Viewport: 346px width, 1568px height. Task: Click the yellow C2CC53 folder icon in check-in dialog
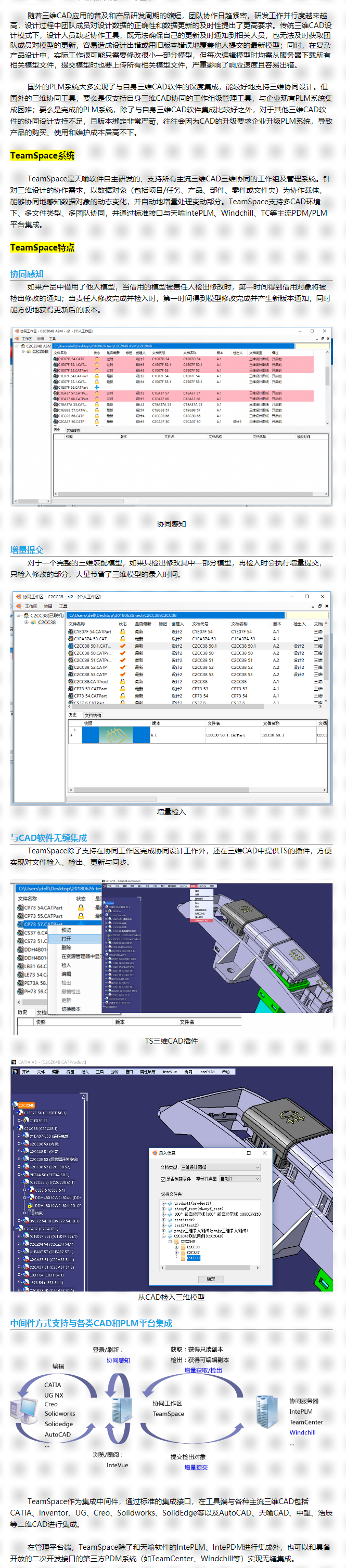point(183,1259)
